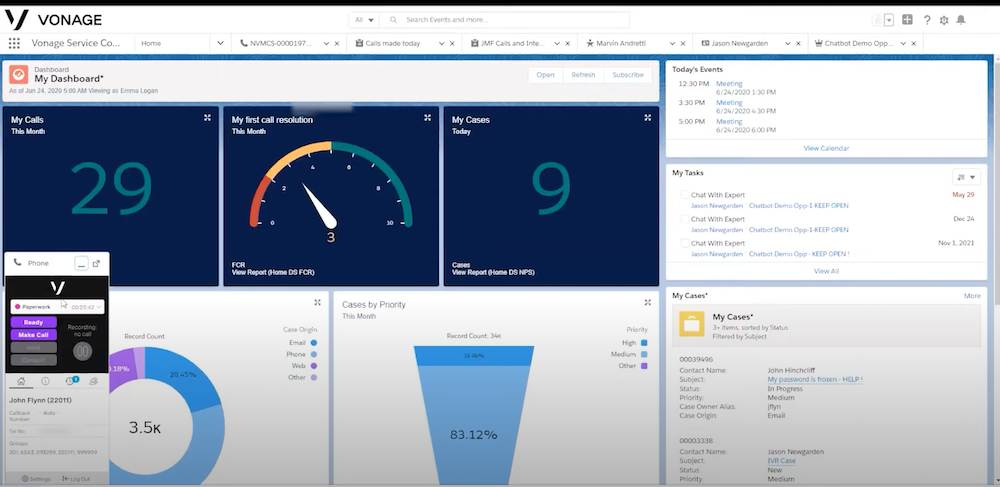Open the 12:30 PM Meeting event link

tap(729, 84)
